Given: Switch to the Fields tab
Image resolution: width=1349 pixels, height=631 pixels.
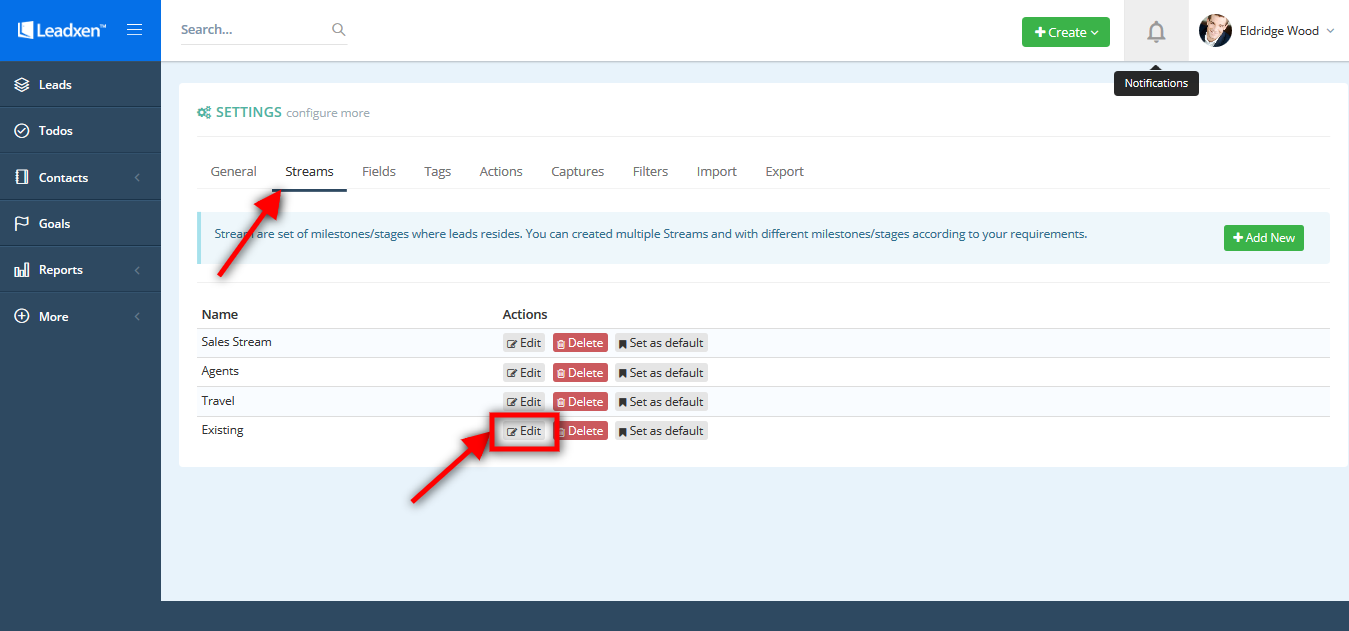Looking at the screenshot, I should (379, 172).
